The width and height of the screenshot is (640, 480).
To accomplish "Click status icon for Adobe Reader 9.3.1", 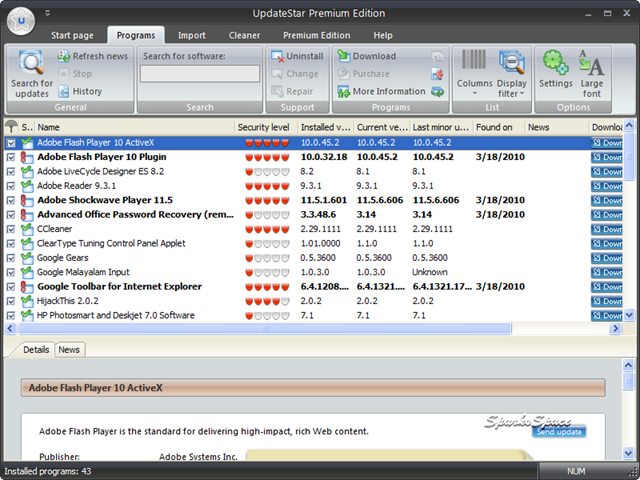I will [x=27, y=186].
